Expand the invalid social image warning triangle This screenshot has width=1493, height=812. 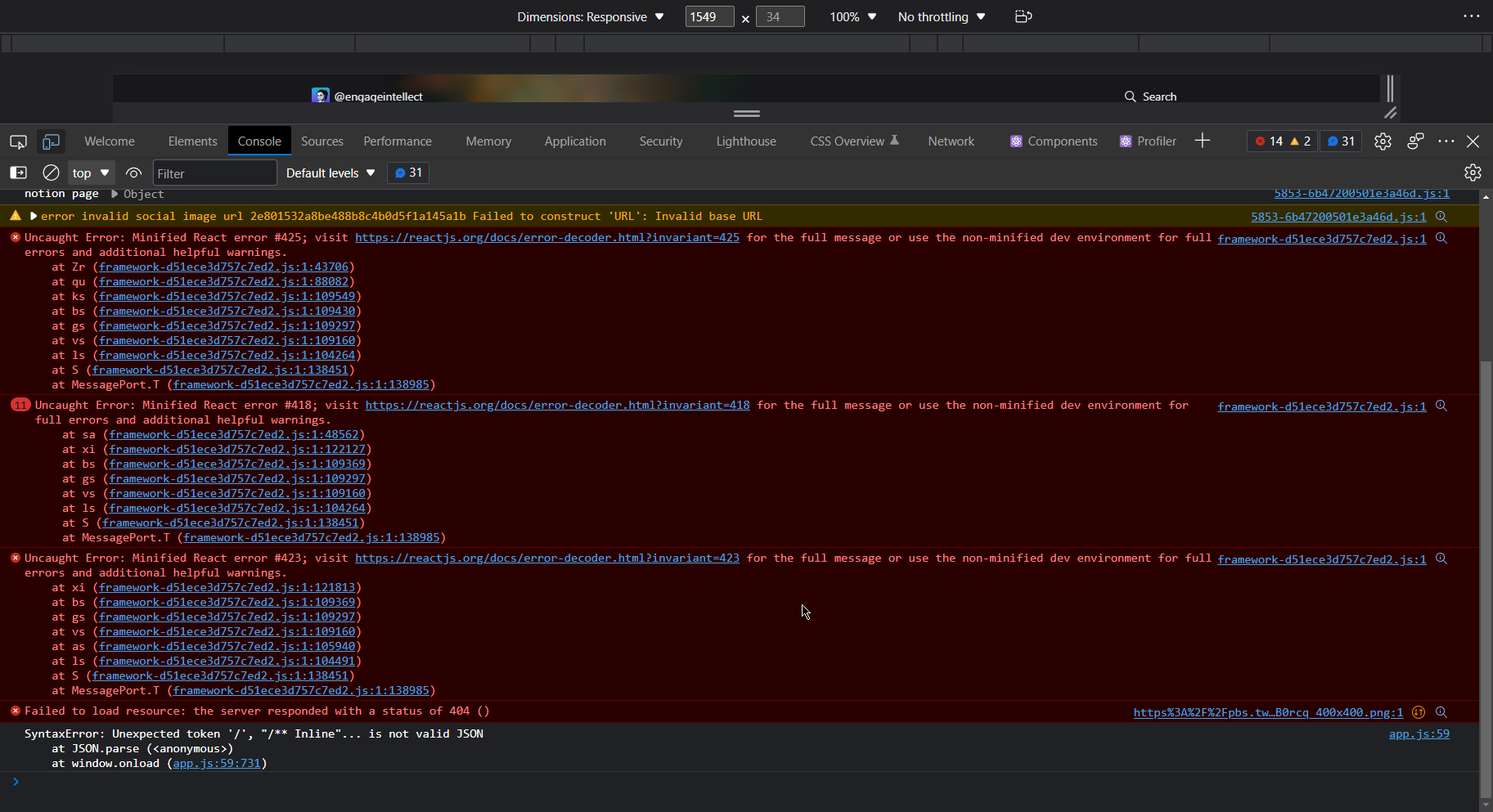click(x=34, y=216)
